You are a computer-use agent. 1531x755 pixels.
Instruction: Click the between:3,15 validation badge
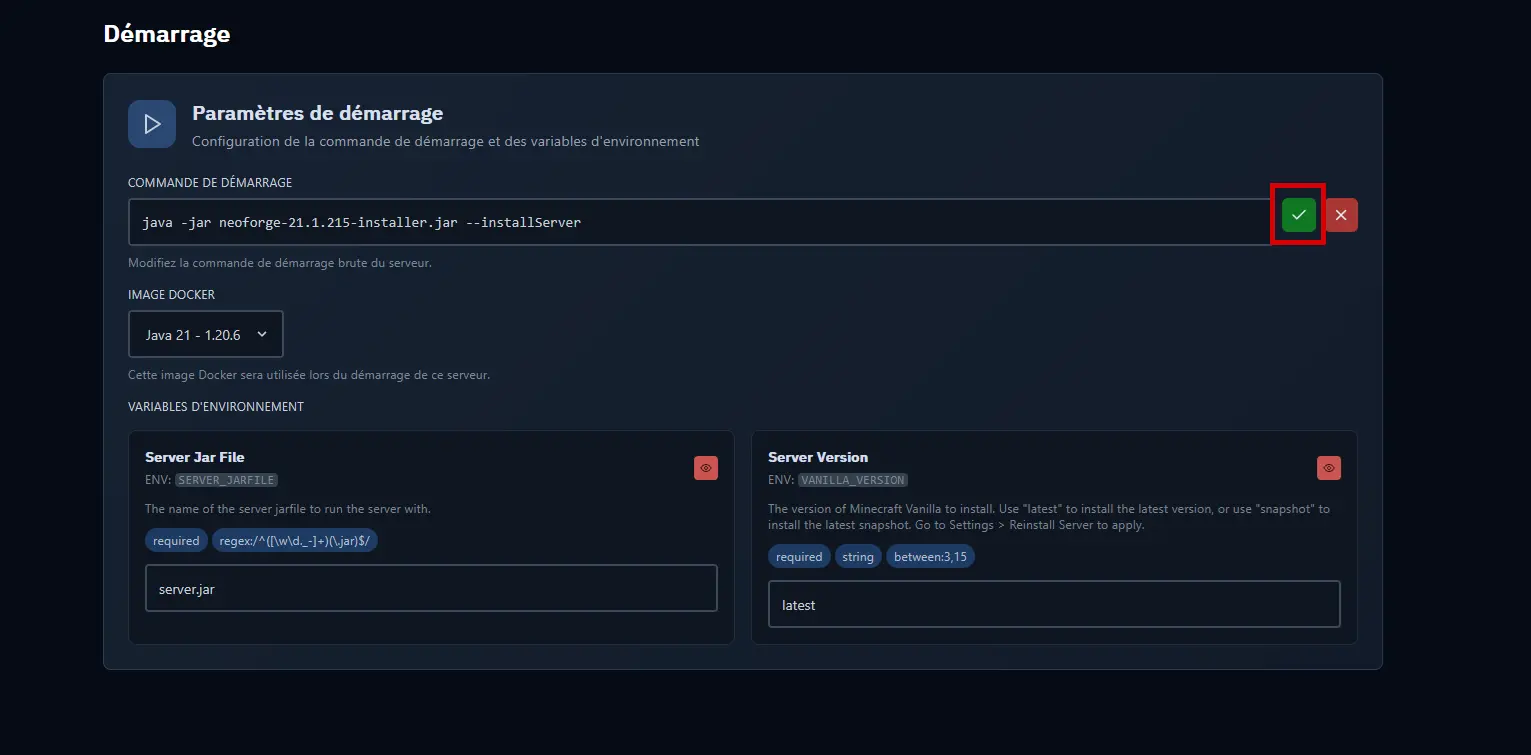pyautogui.click(x=932, y=556)
